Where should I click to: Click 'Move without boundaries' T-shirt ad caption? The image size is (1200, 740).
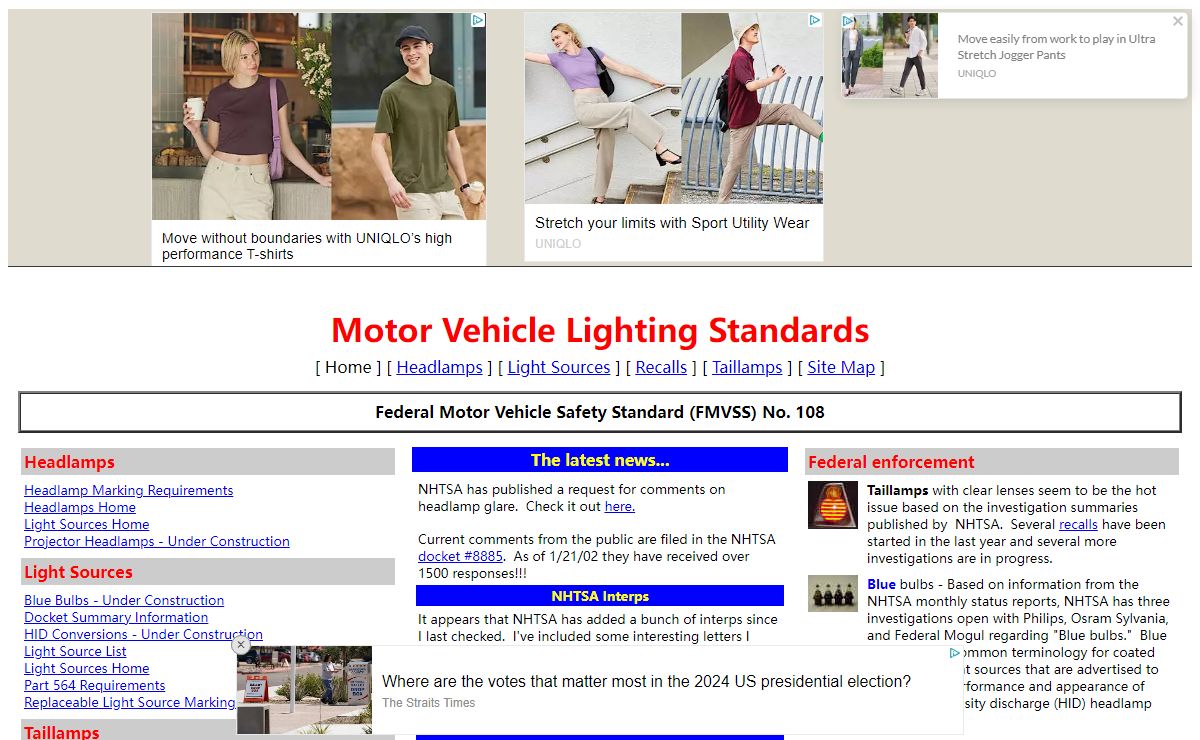[x=307, y=246]
